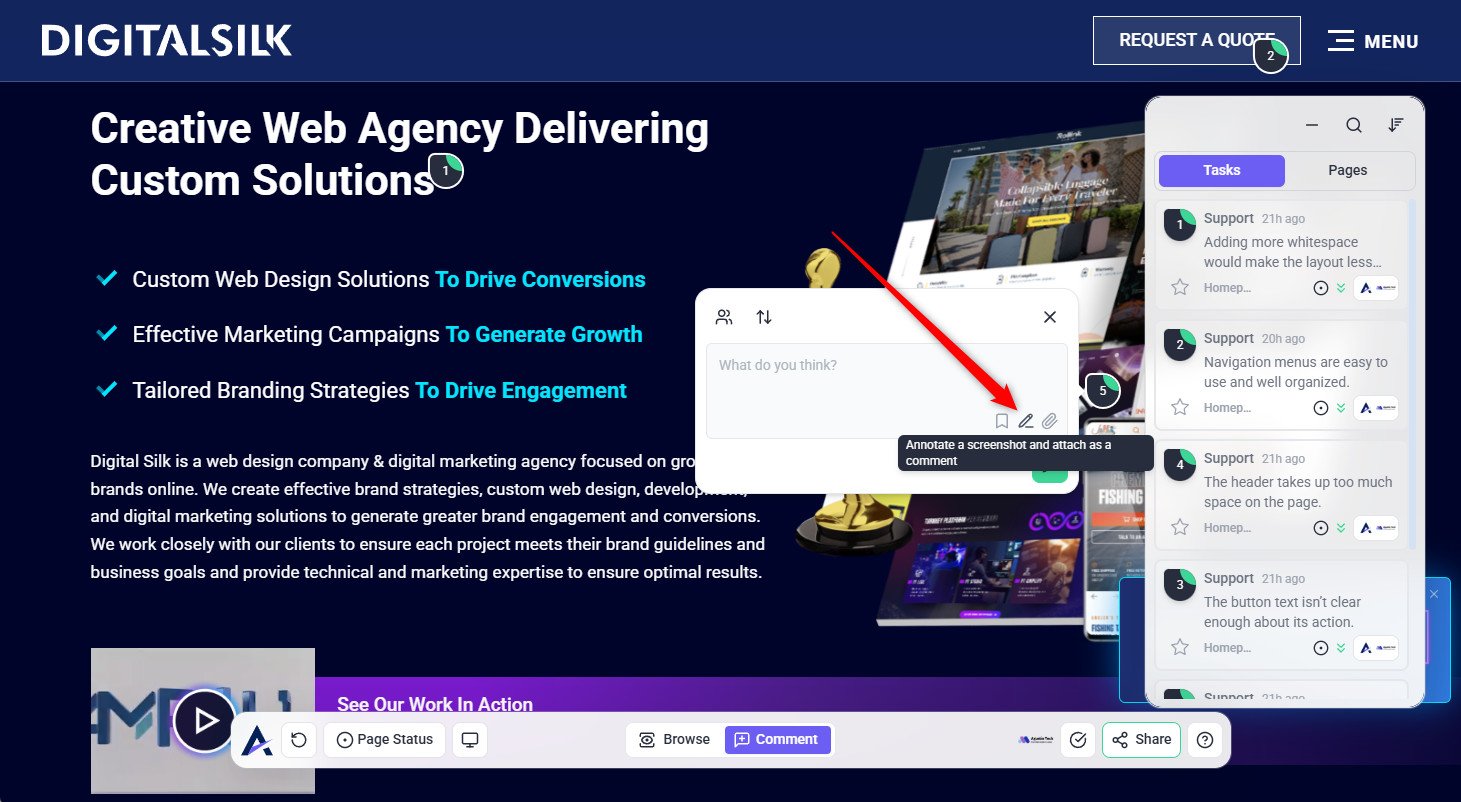This screenshot has height=802, width=1461.
Task: Click the annotate screenshot pencil icon
Action: tap(1025, 421)
